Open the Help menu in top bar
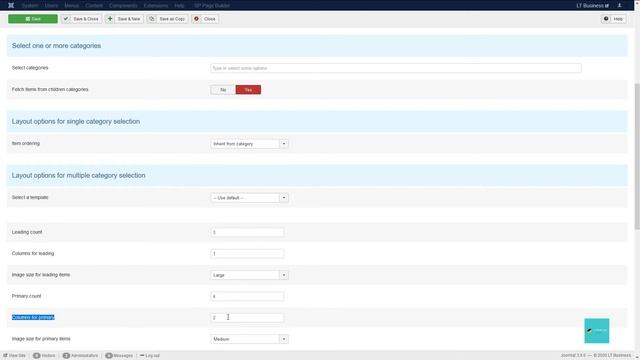The width and height of the screenshot is (640, 360). pyautogui.click(x=179, y=6)
